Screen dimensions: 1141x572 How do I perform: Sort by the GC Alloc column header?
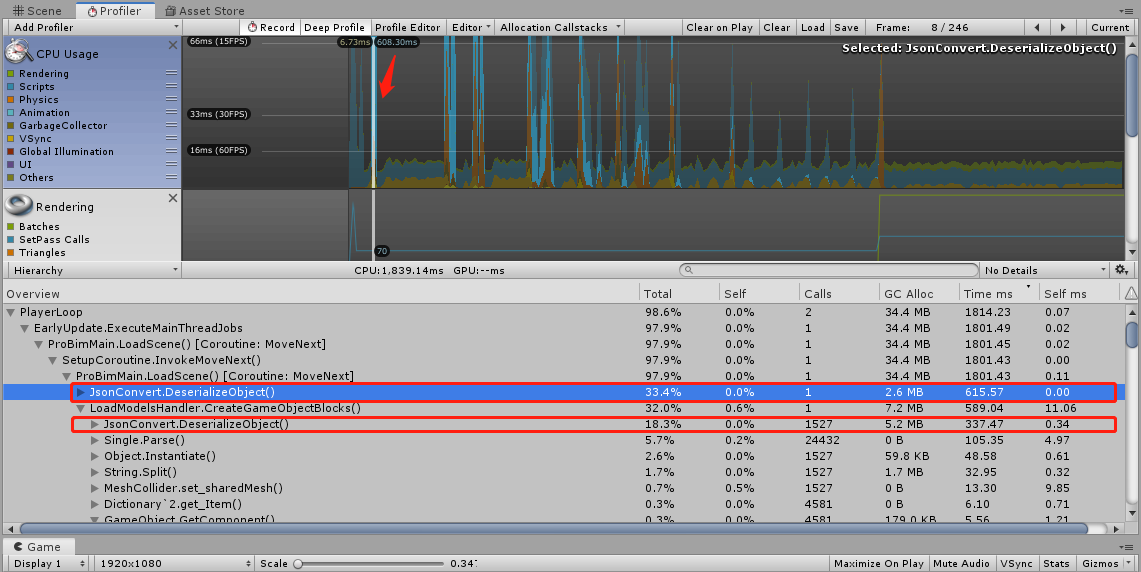tap(917, 293)
